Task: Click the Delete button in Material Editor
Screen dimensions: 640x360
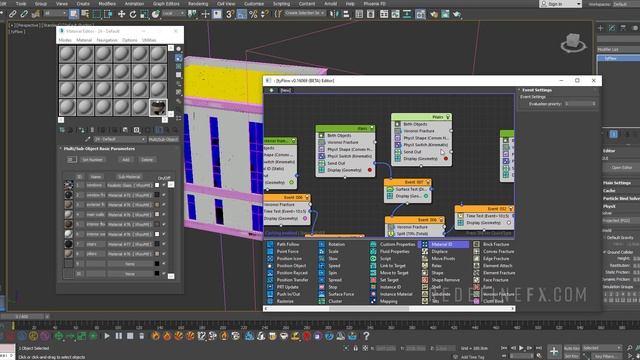Action: tap(147, 160)
